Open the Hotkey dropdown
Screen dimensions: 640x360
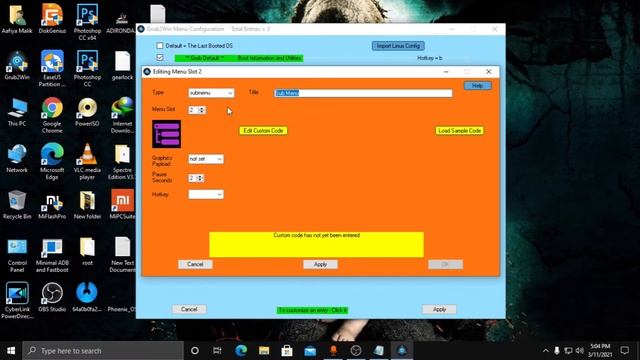click(x=206, y=194)
